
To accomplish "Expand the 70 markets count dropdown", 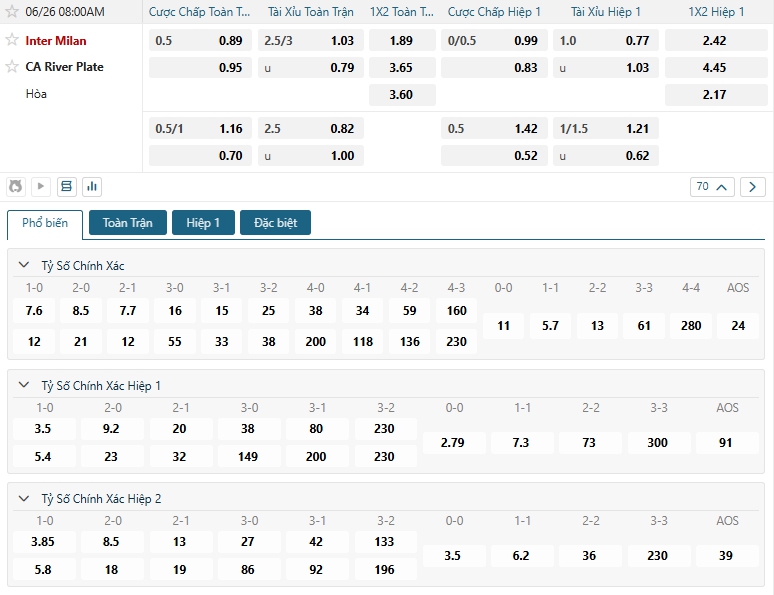I will 712,187.
